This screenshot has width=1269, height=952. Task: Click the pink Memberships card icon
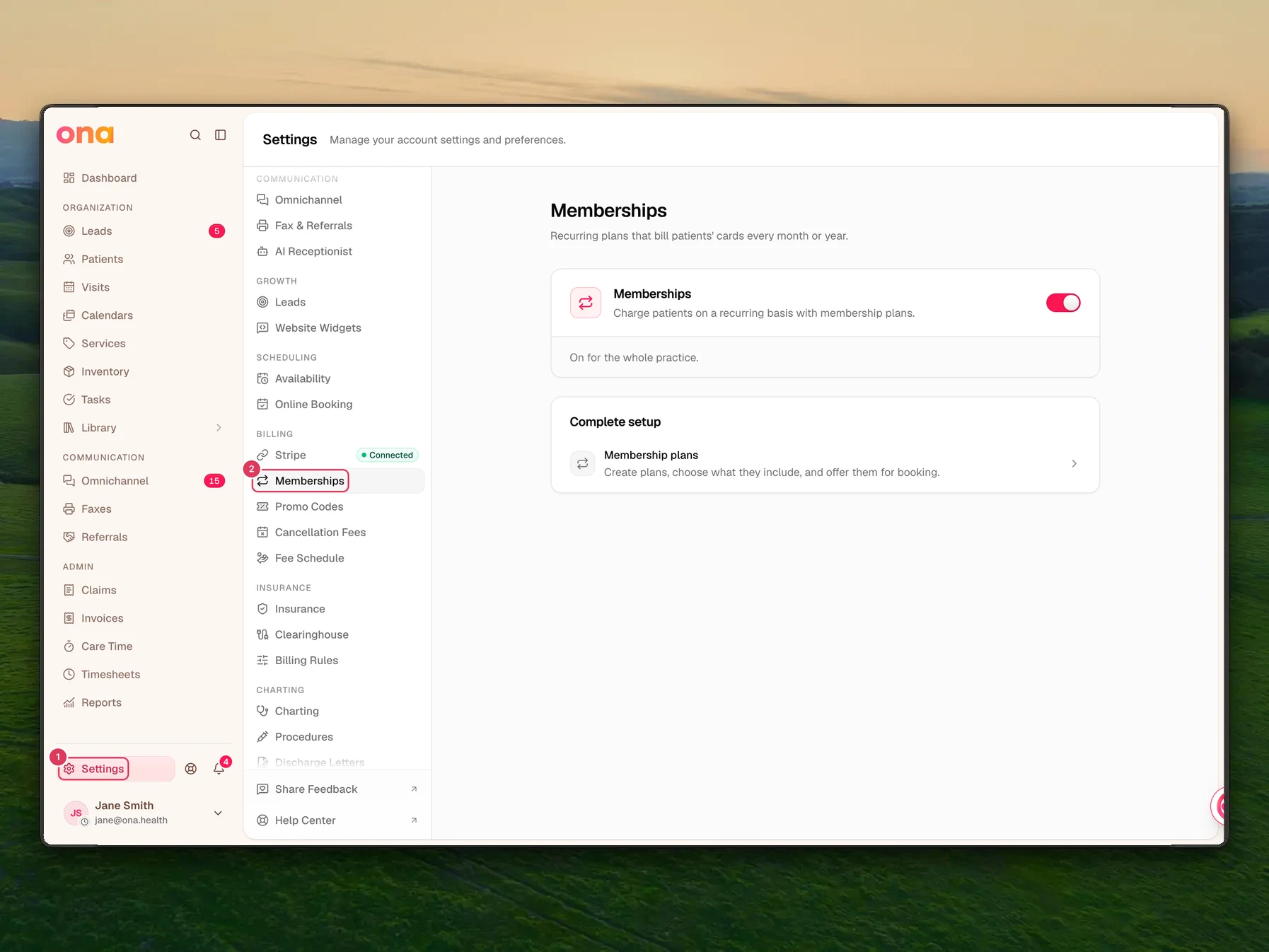click(x=586, y=303)
